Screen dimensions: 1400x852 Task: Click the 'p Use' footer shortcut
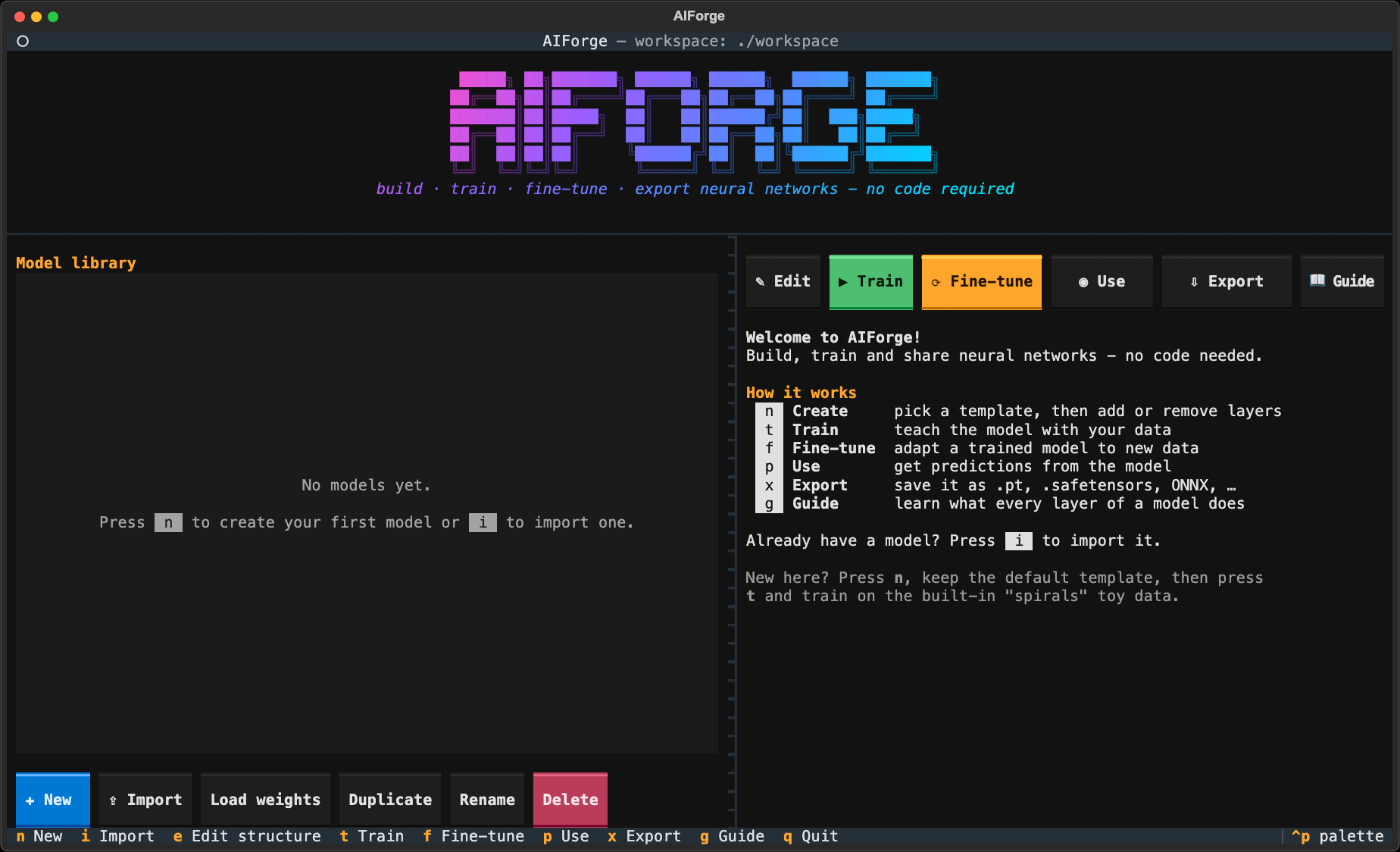point(566,836)
